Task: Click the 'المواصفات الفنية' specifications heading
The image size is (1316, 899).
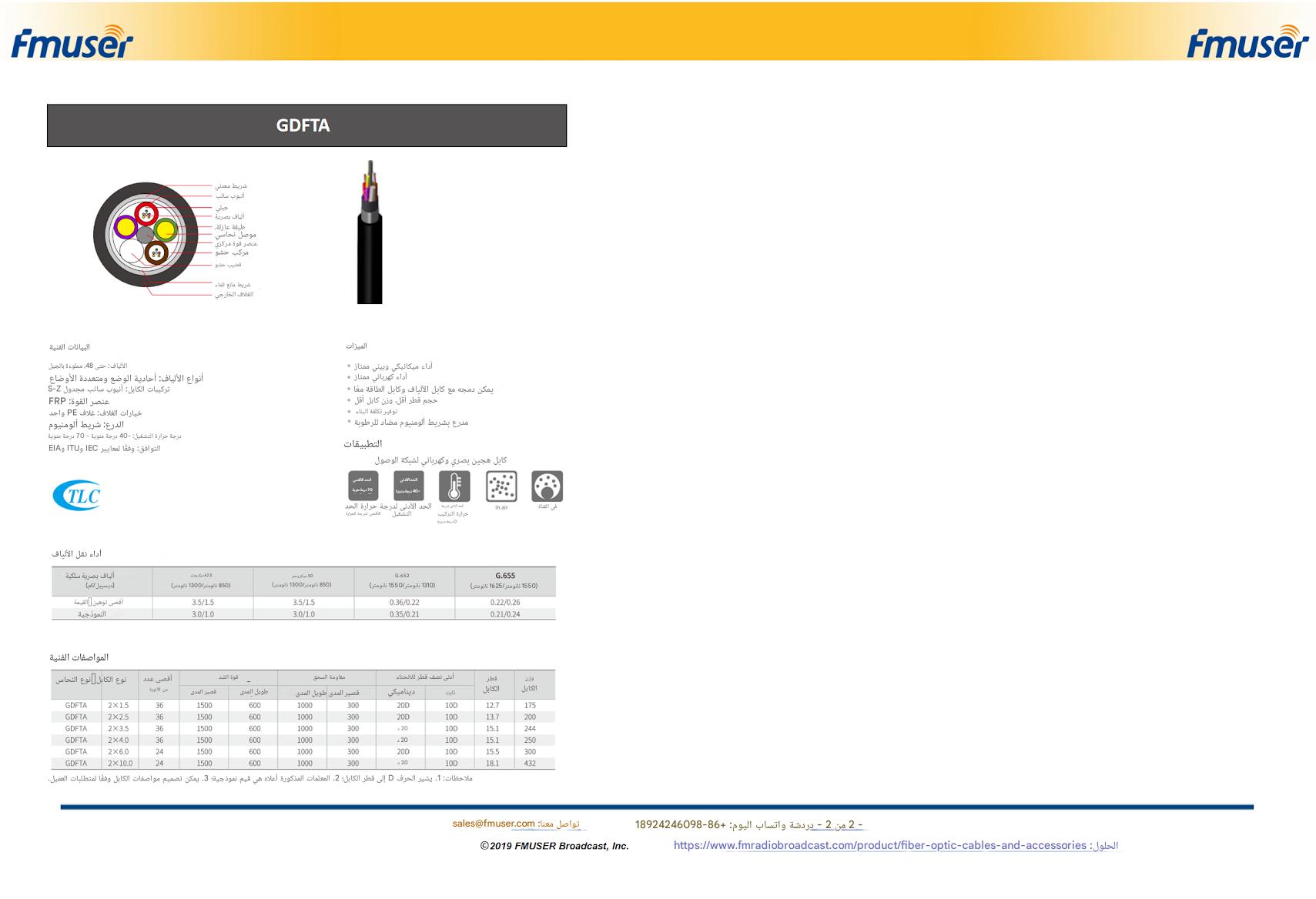Action: 79,657
